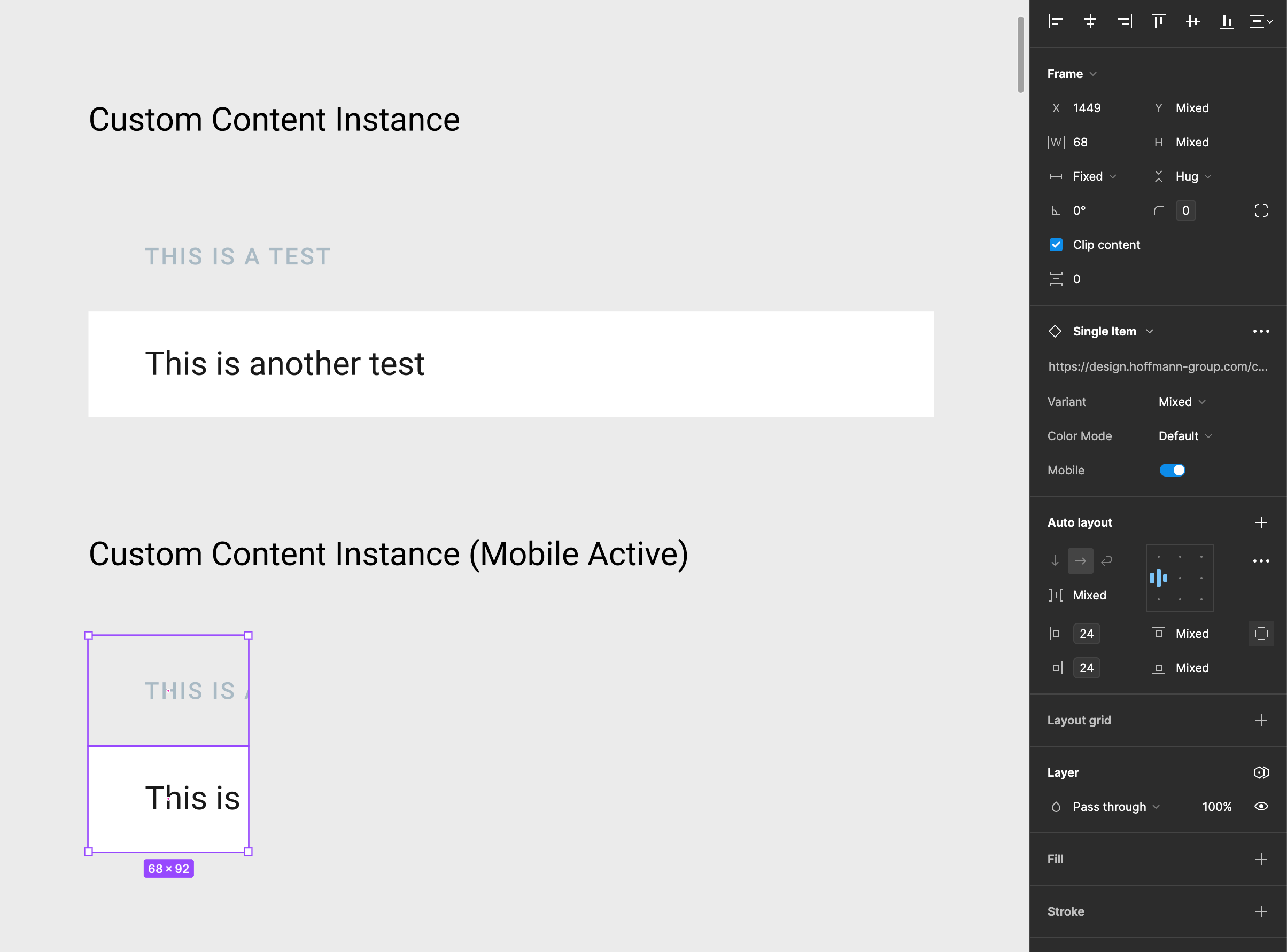
Task: Click the bottom-right selection resize handle
Action: point(249,852)
